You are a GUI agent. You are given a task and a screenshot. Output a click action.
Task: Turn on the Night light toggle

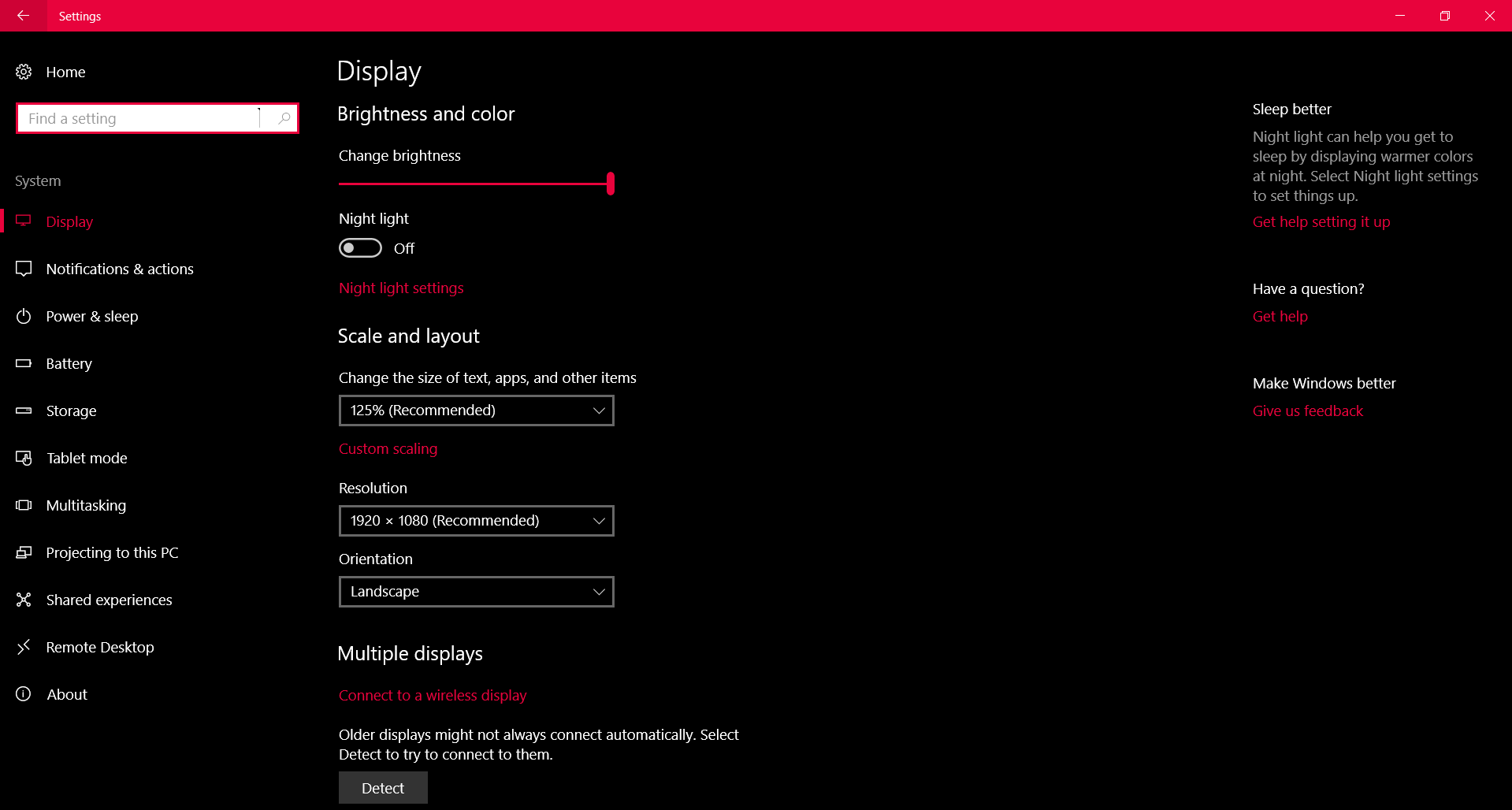pos(360,248)
